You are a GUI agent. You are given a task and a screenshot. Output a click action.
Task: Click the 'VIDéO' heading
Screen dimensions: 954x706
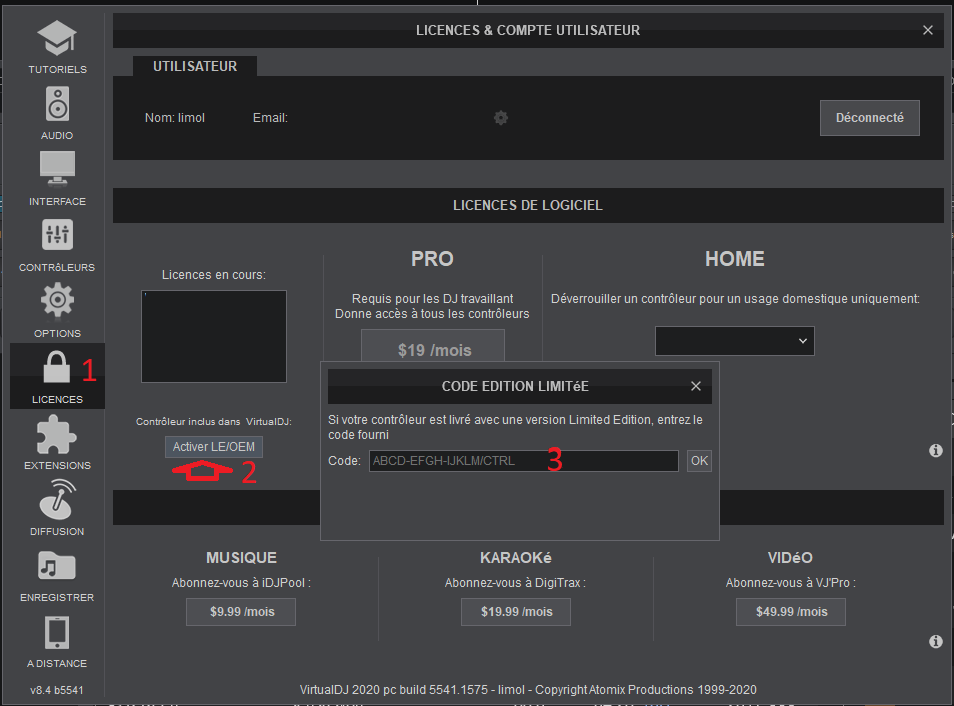pyautogui.click(x=790, y=557)
